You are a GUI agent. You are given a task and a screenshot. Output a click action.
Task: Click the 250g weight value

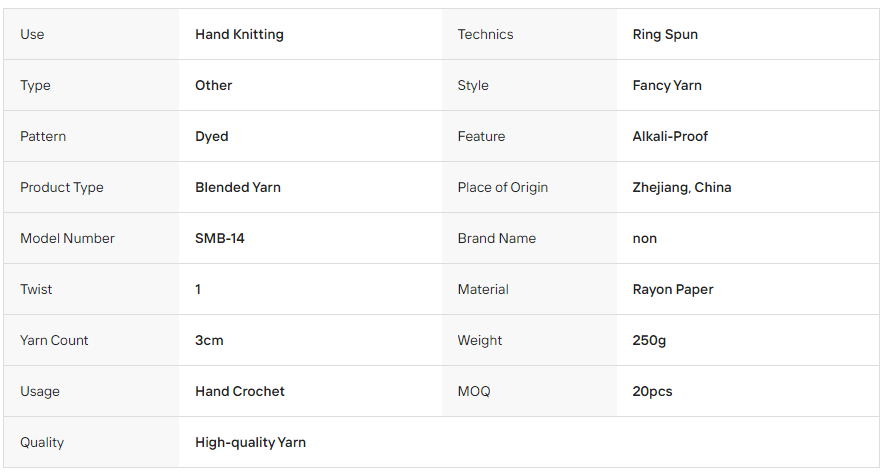(649, 341)
